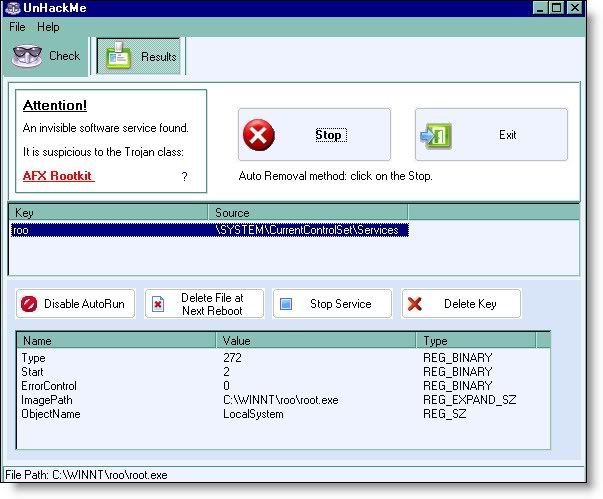Open the Help menu
Viewport: 603px width, 499px height.
[x=48, y=27]
